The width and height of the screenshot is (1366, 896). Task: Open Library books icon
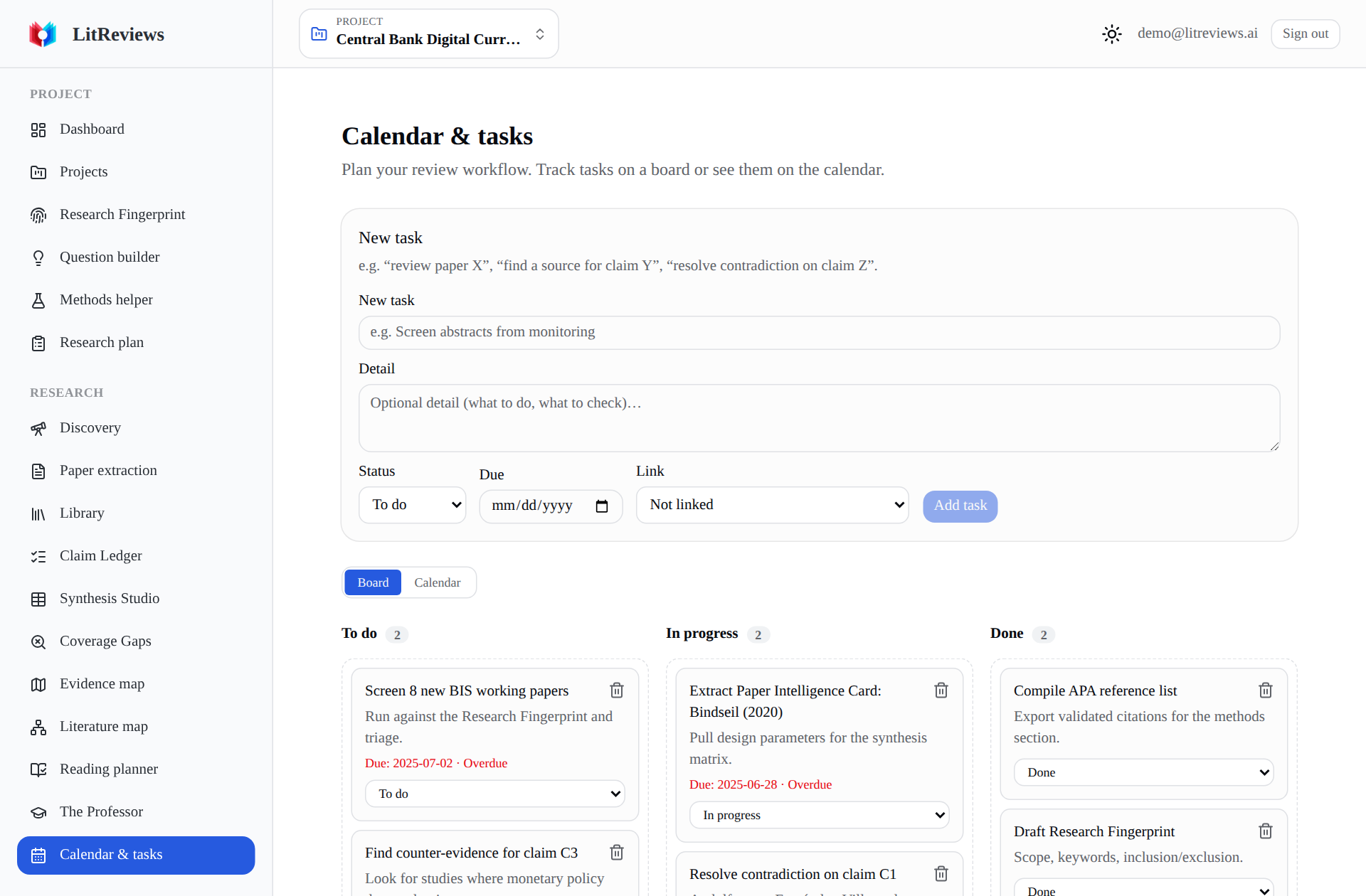pyautogui.click(x=38, y=513)
